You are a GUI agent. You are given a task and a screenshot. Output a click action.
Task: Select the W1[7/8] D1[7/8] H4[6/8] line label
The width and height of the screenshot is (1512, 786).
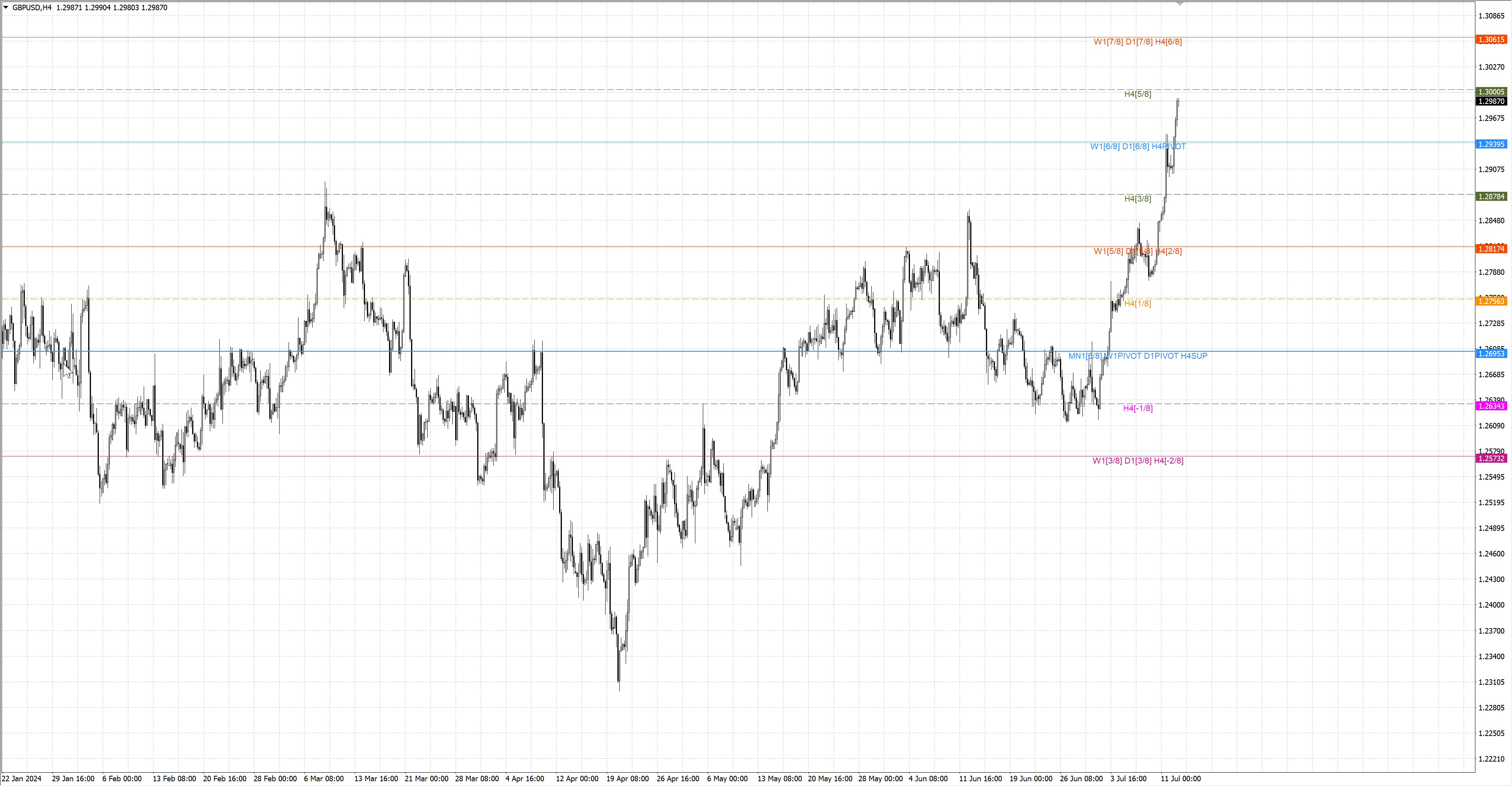coord(1138,42)
